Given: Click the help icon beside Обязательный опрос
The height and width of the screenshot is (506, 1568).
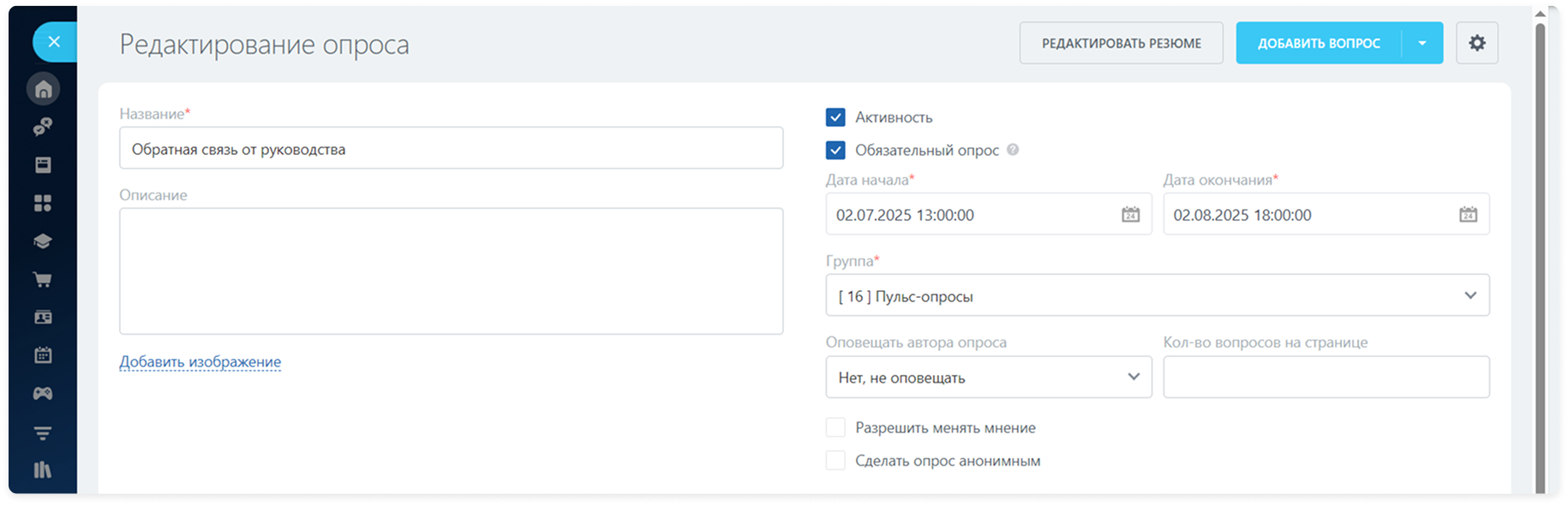Looking at the screenshot, I should [x=1013, y=150].
